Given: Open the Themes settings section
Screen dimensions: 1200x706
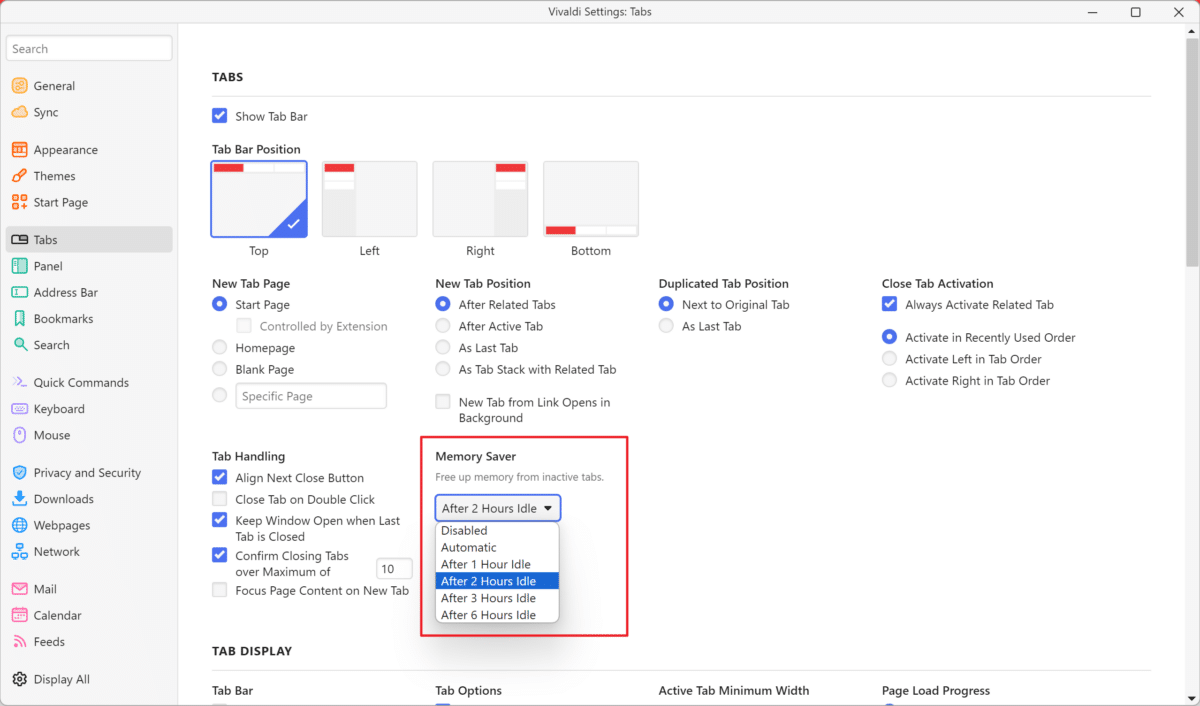Looking at the screenshot, I should (57, 175).
